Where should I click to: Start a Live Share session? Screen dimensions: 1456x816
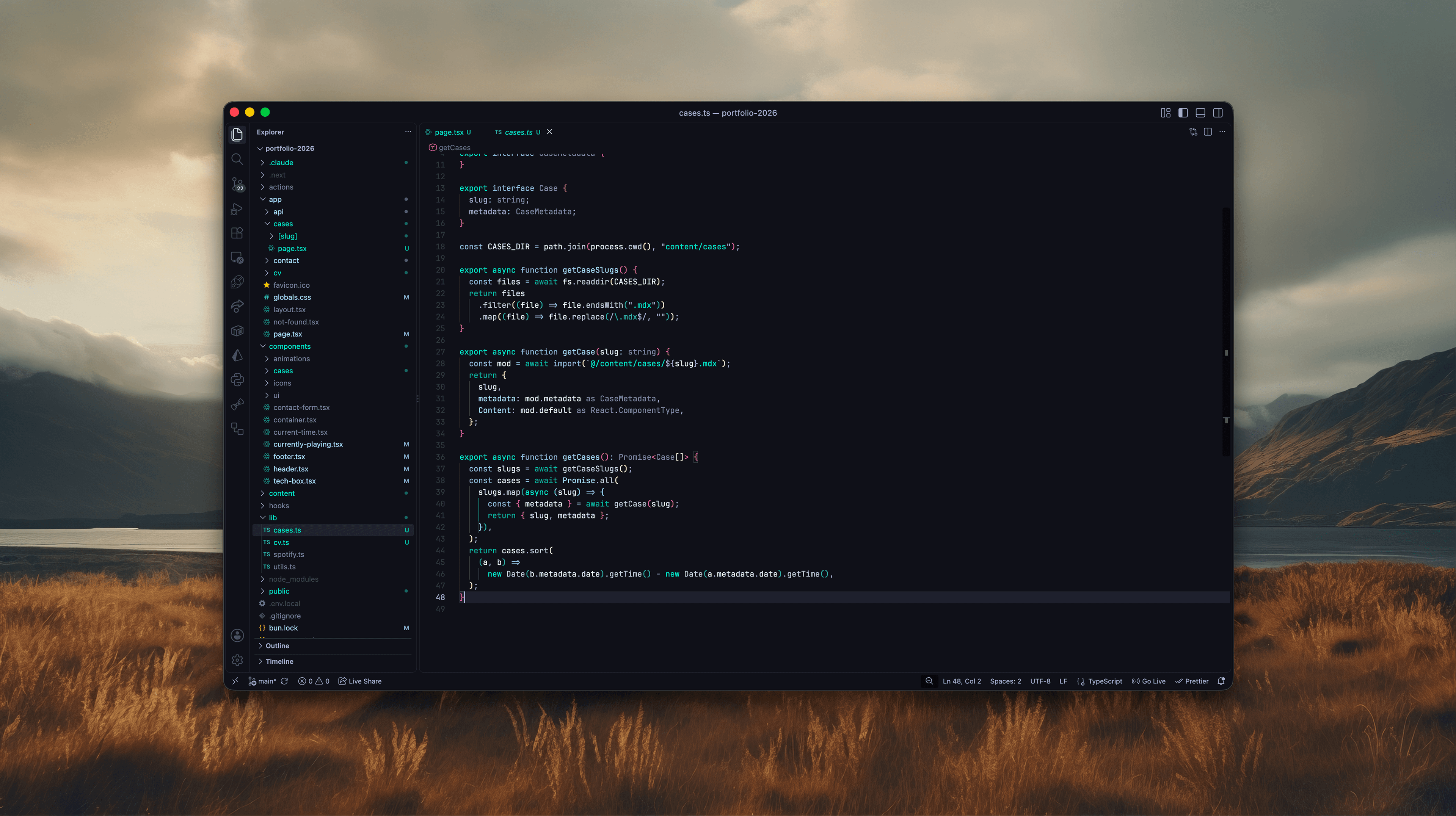tap(360, 681)
